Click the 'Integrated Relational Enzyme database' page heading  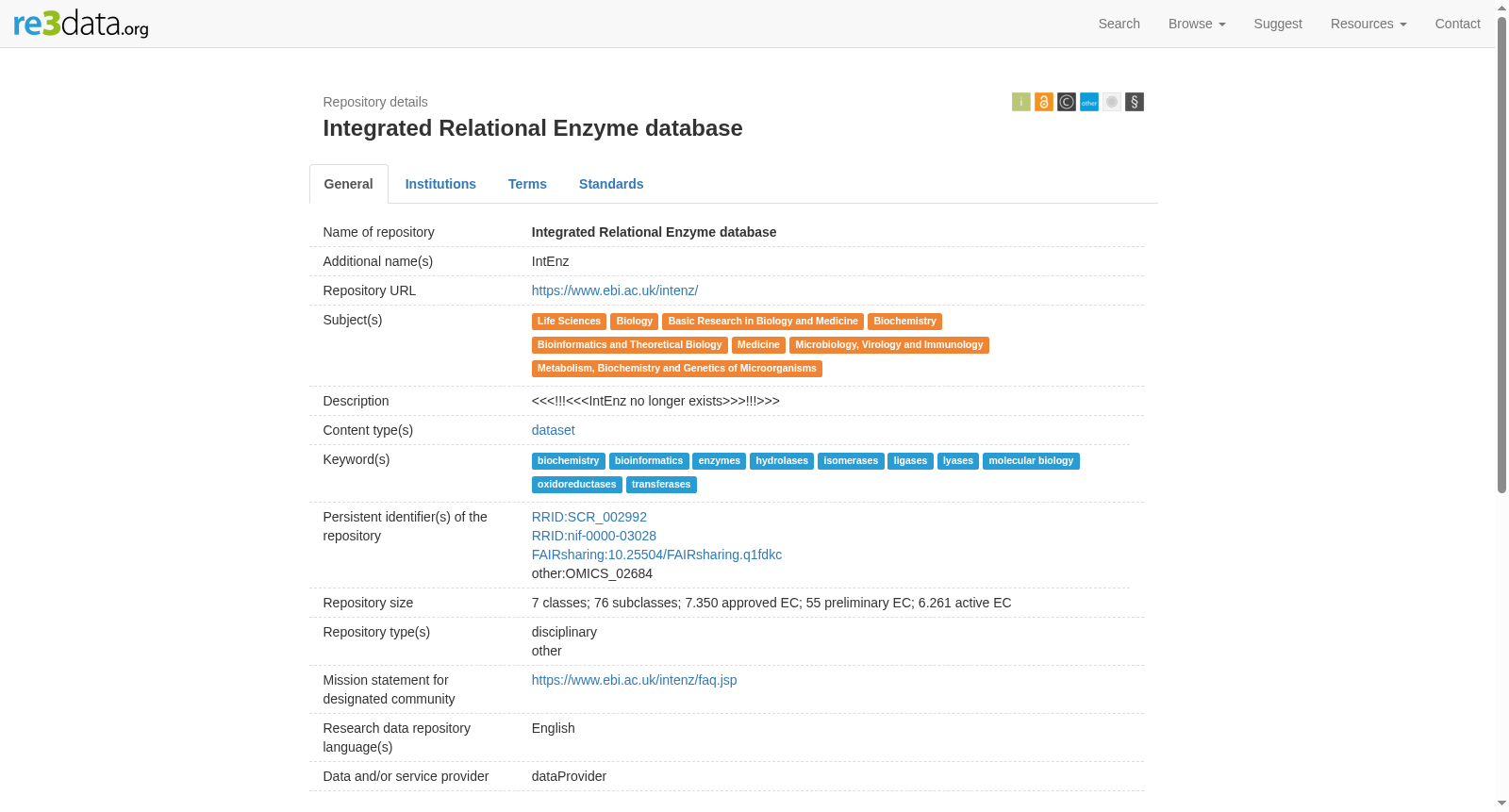point(533,128)
